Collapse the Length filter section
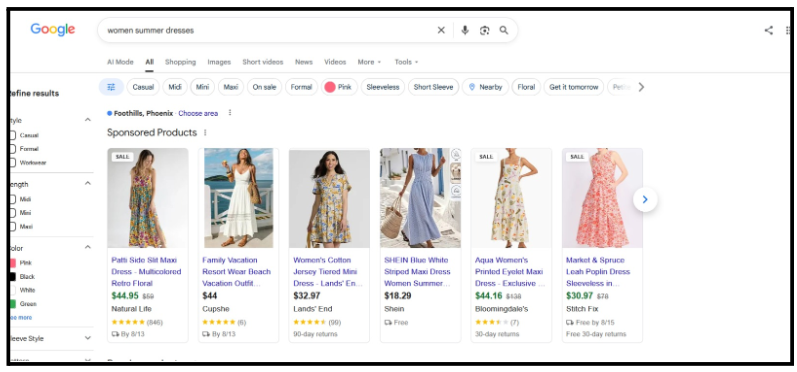The image size is (797, 372). pyautogui.click(x=87, y=183)
